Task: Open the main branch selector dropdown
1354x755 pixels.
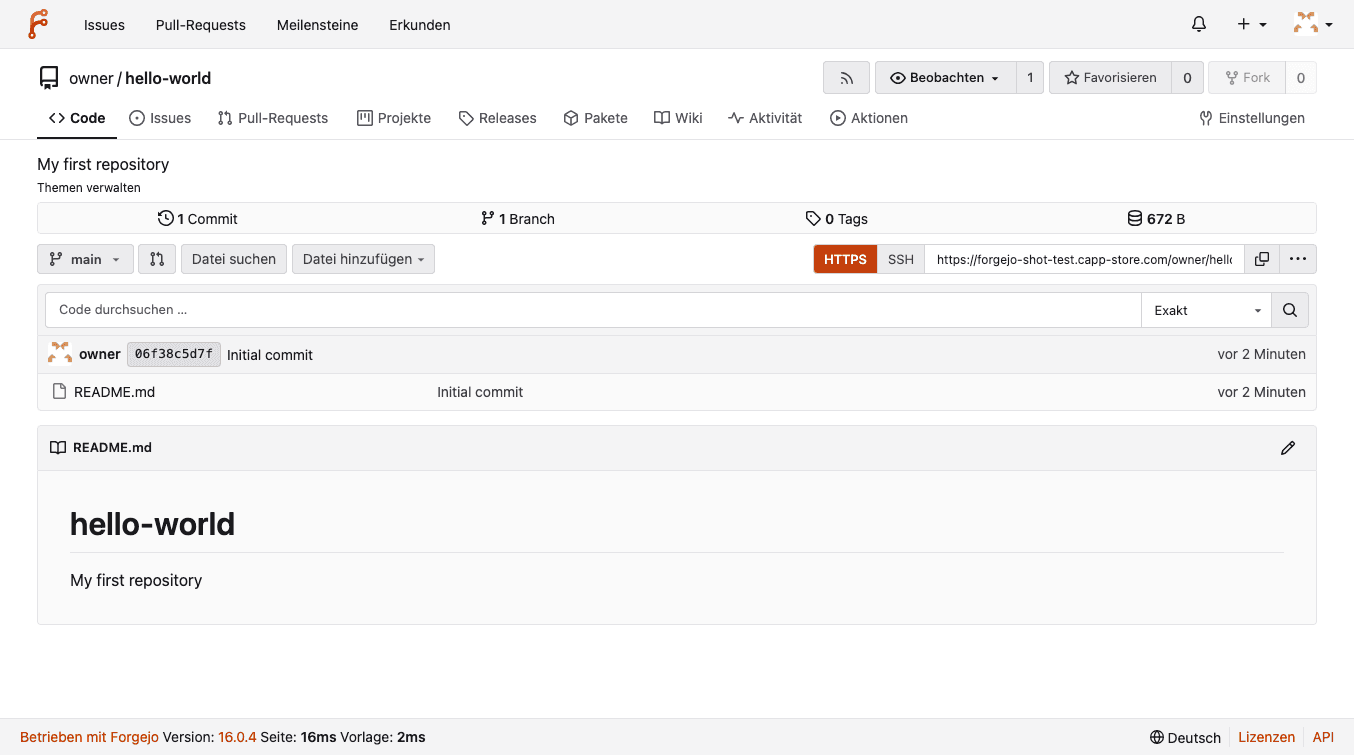Action: (85, 259)
